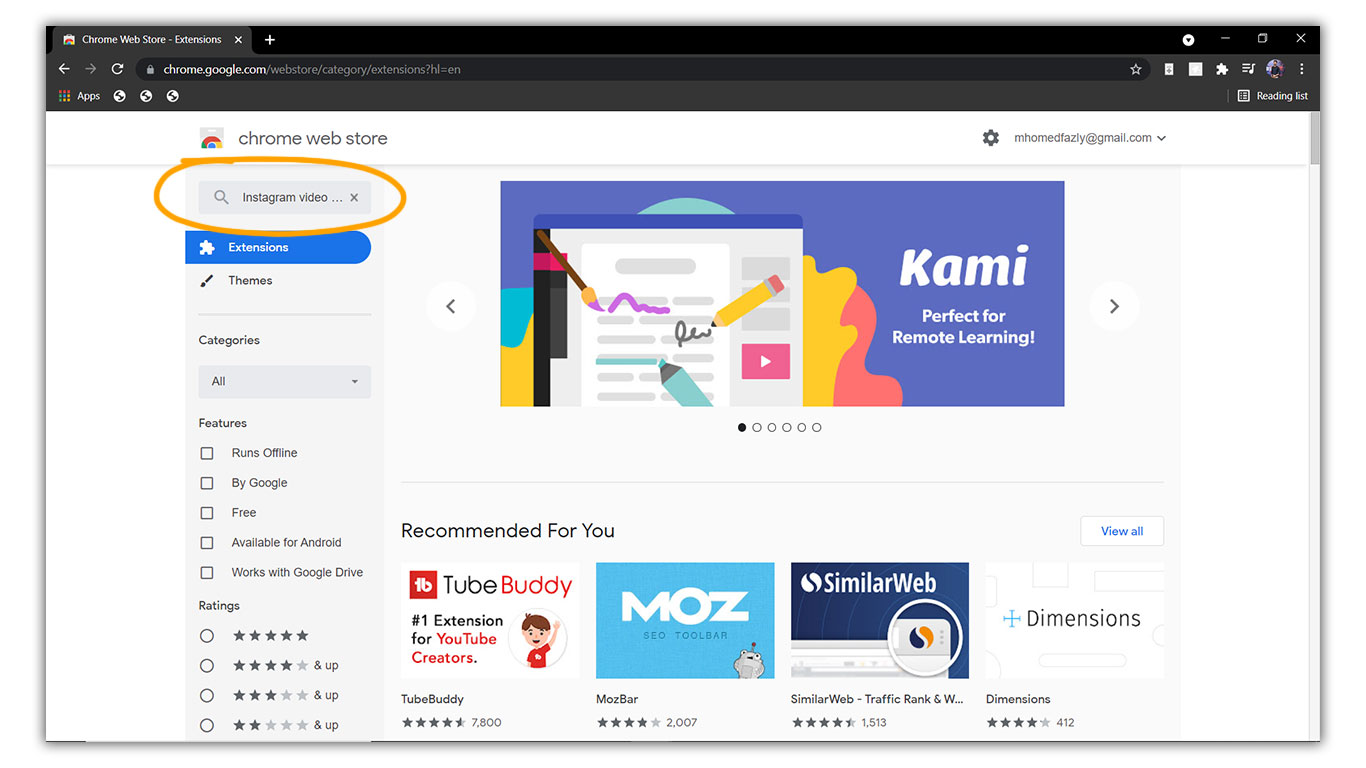
Task: Reload the page with the refresh icon
Action: click(117, 69)
